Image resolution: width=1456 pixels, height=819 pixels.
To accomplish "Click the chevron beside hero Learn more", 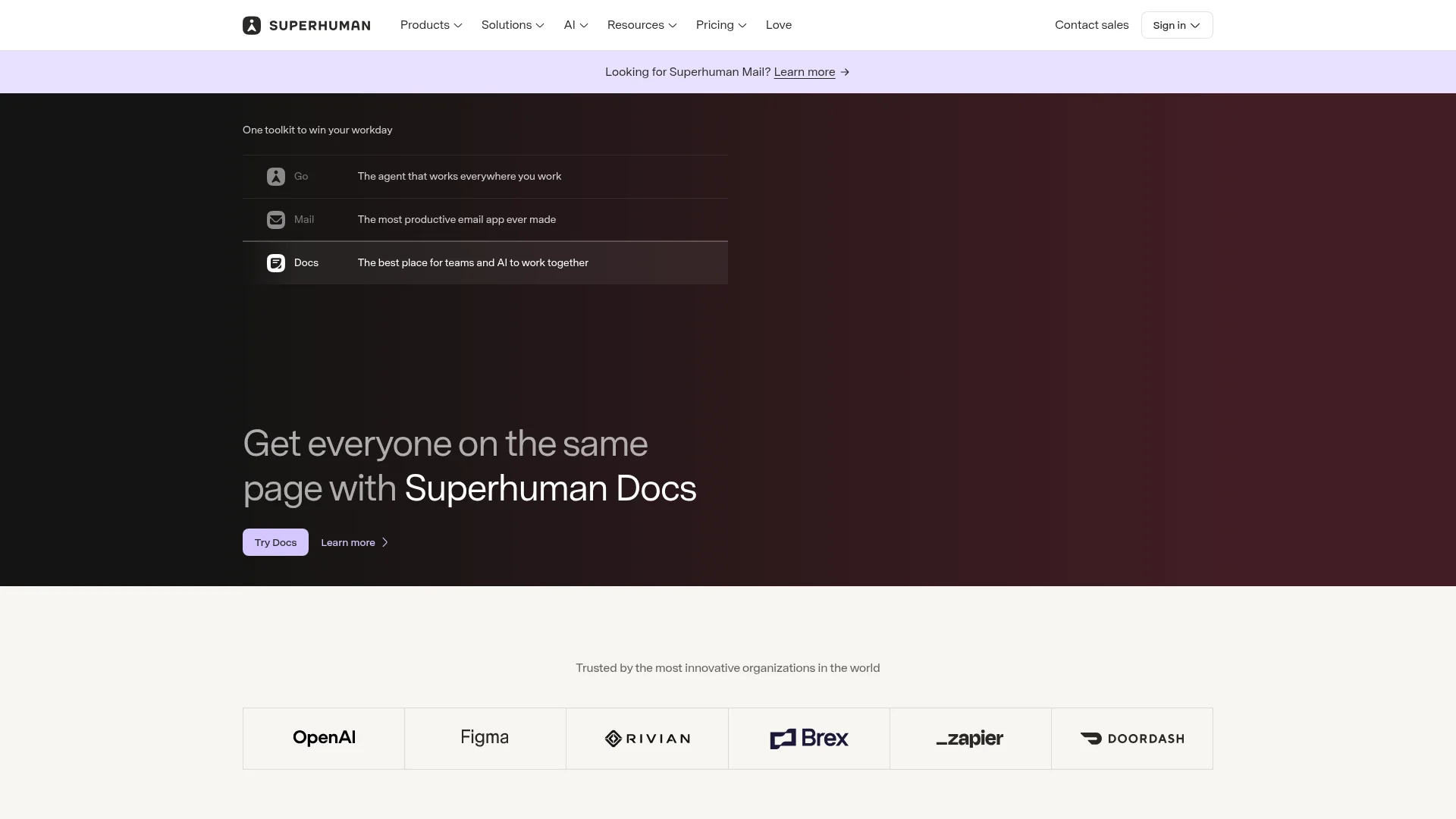I will [384, 542].
